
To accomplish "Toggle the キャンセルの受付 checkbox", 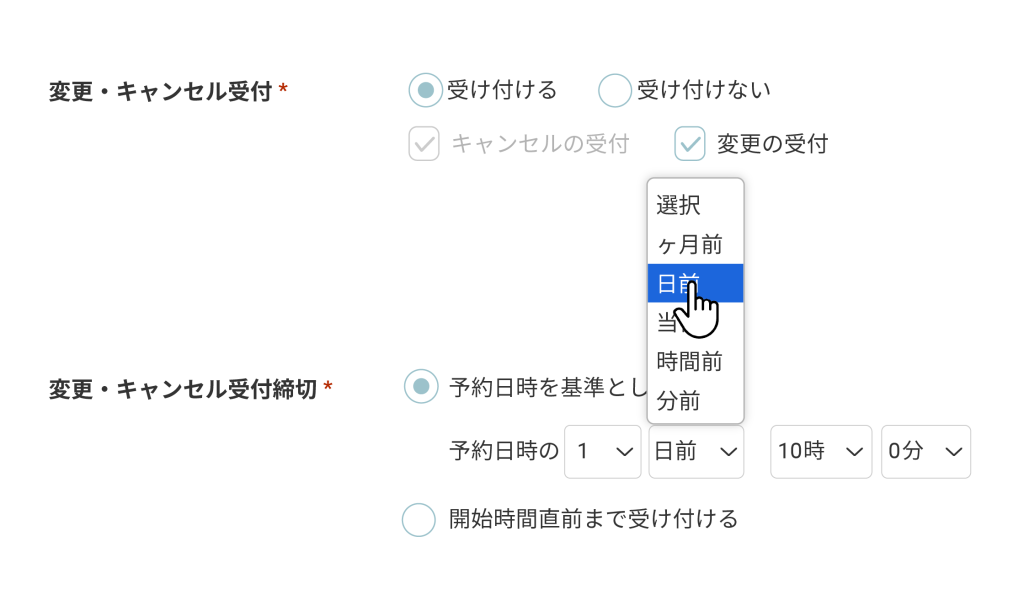I will pos(424,144).
